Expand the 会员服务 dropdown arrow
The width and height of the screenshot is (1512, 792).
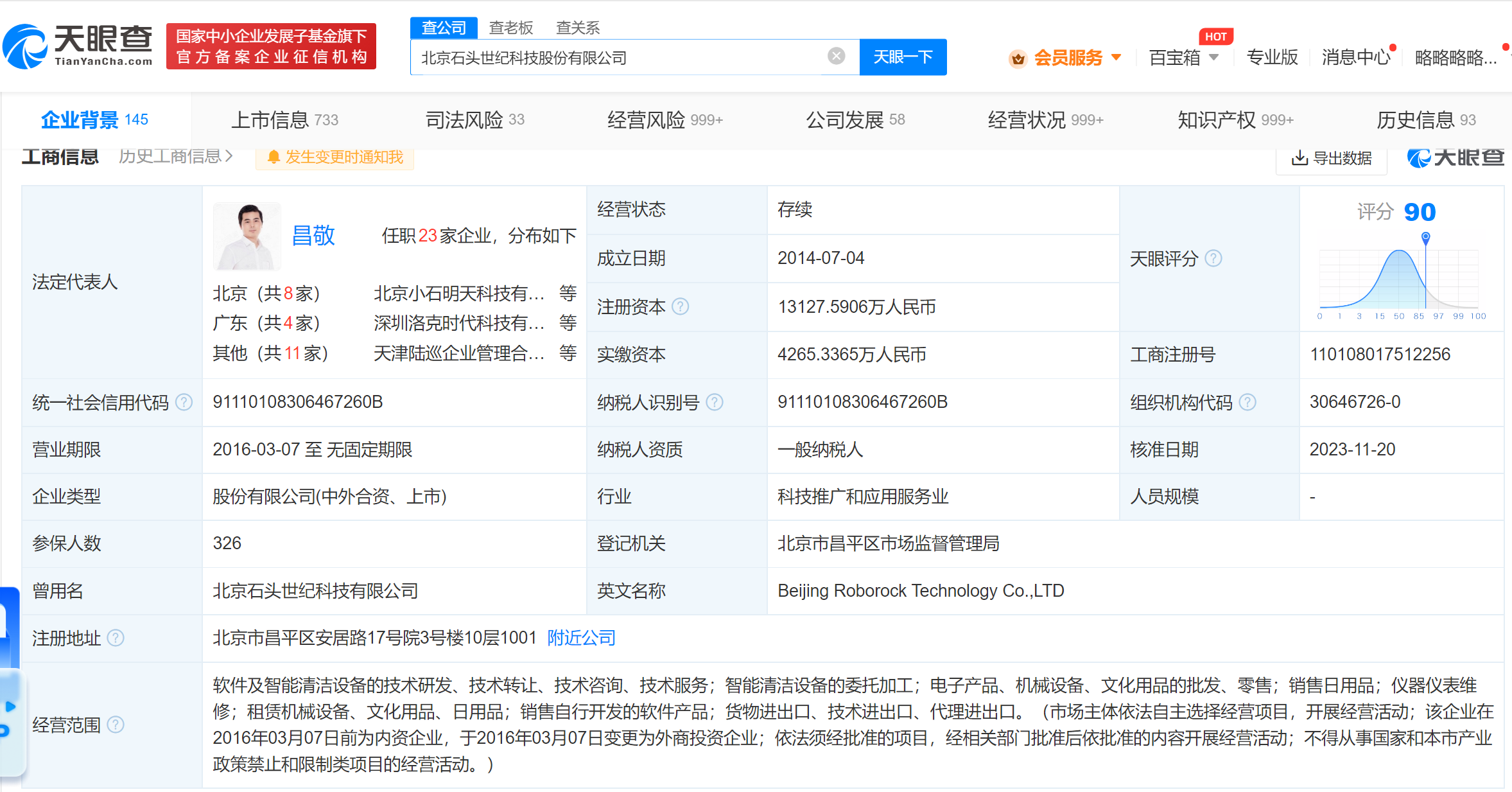[x=1117, y=57]
